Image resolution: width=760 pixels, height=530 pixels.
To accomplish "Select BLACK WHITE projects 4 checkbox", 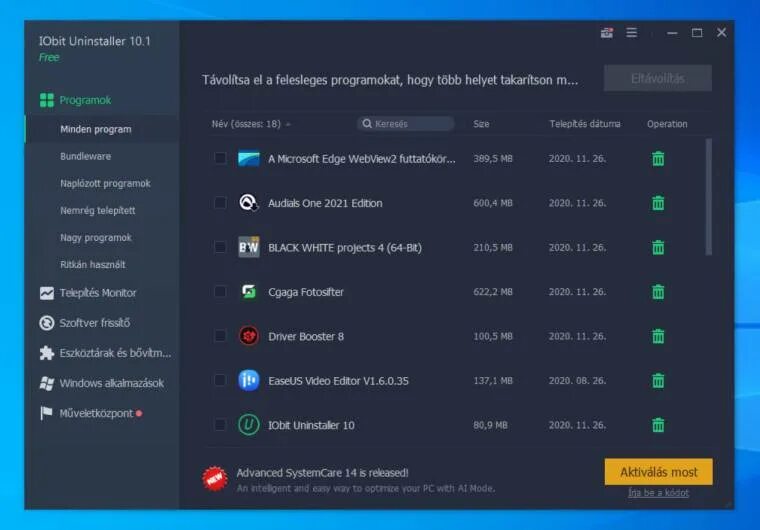I will (220, 247).
